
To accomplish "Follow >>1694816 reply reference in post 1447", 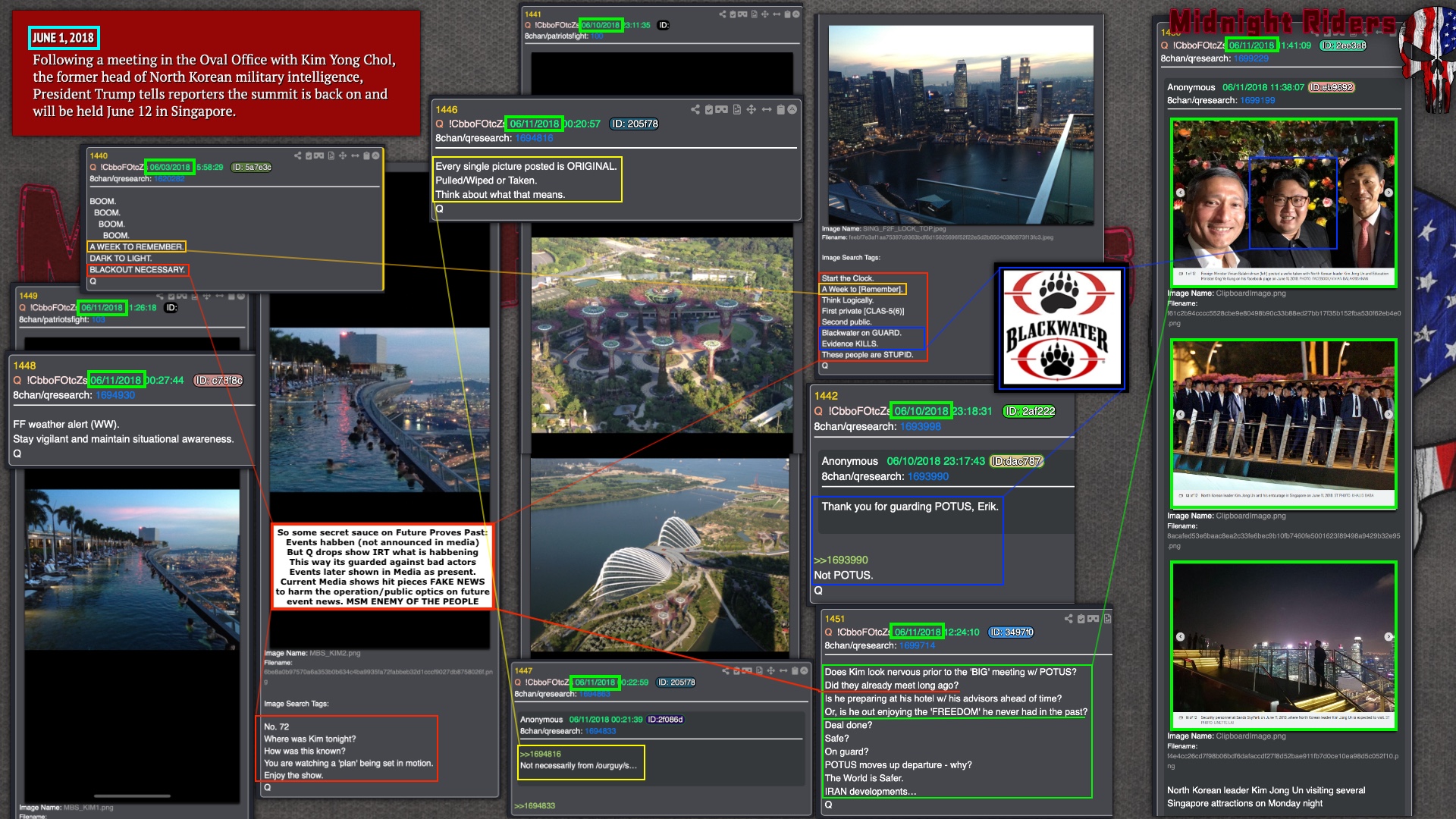I will [x=541, y=754].
